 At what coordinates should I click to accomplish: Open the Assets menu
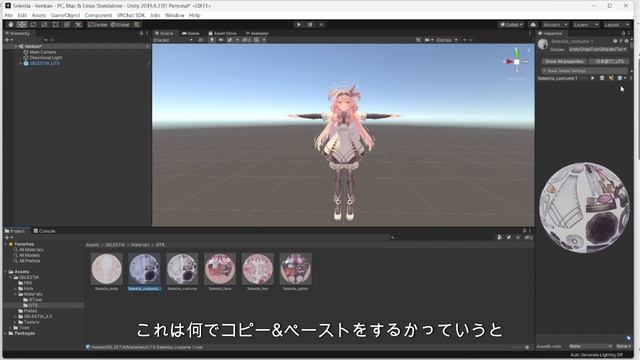[39, 15]
